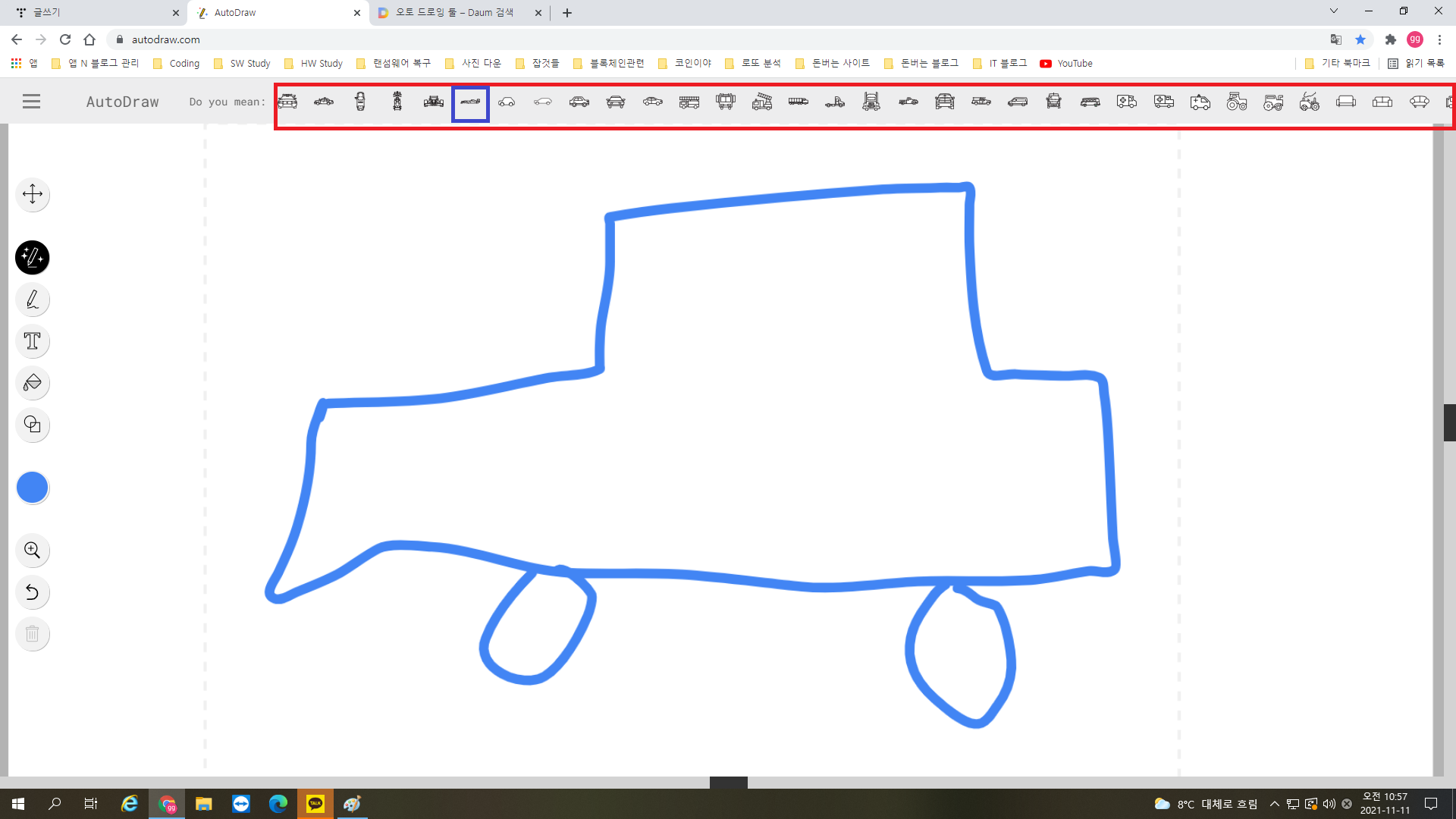Viewport: 1456px width, 819px height.
Task: Expand the 기타 북마크 bookmarks folder
Action: [1338, 64]
